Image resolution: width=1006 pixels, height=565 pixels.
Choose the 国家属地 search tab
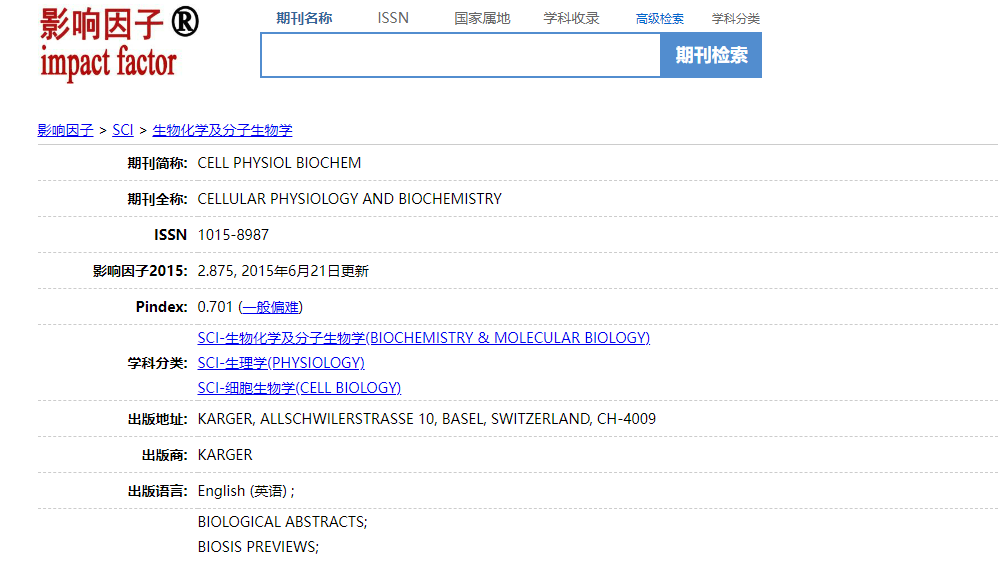point(482,18)
